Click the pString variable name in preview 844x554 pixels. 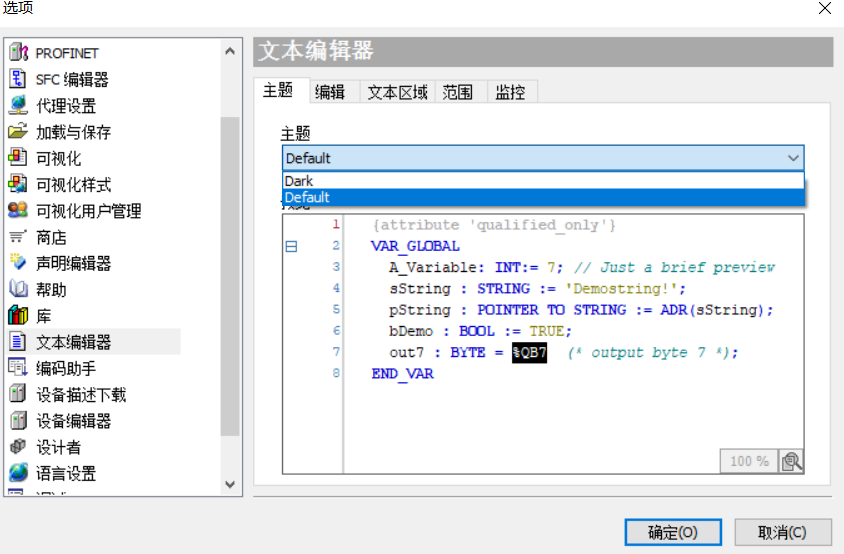point(420,310)
